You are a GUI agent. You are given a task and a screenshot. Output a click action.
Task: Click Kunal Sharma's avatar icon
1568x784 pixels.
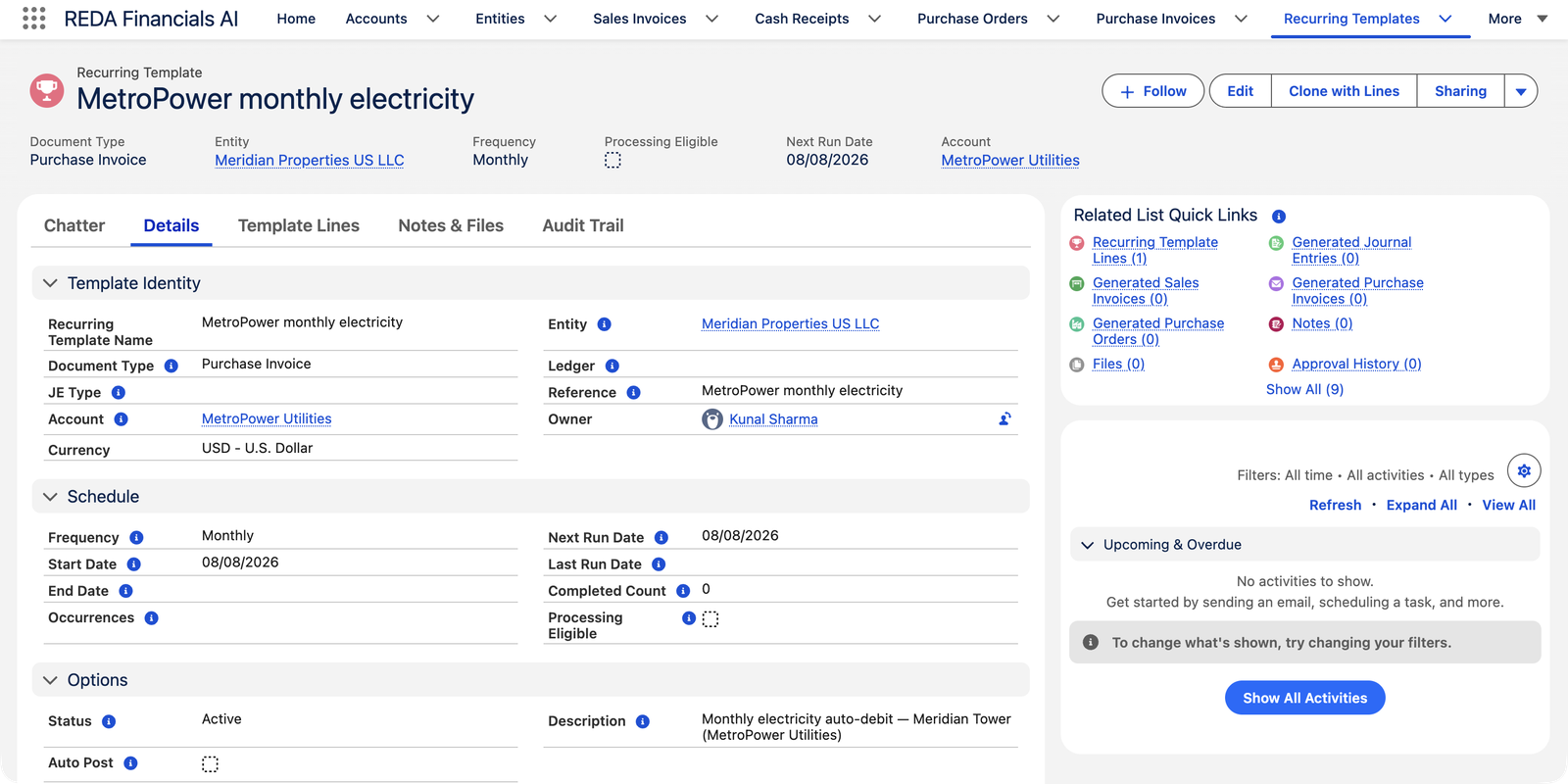(x=712, y=419)
